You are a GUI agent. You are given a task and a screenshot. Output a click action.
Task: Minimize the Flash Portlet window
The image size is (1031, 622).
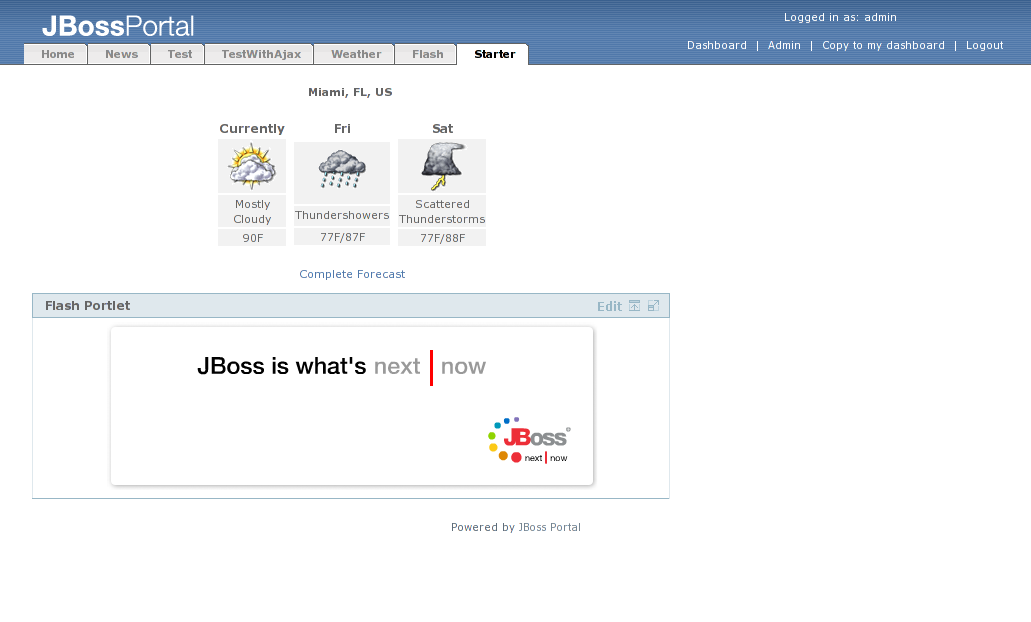point(634,306)
